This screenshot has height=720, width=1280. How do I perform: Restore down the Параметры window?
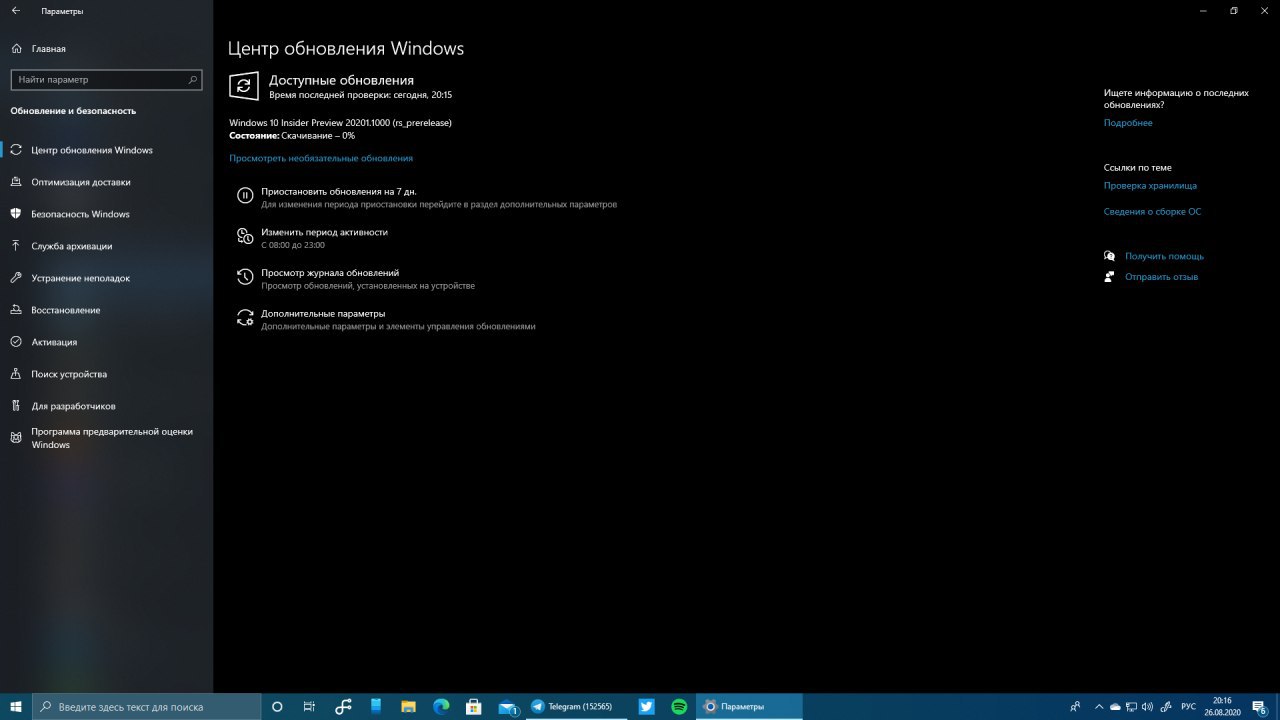click(1234, 11)
